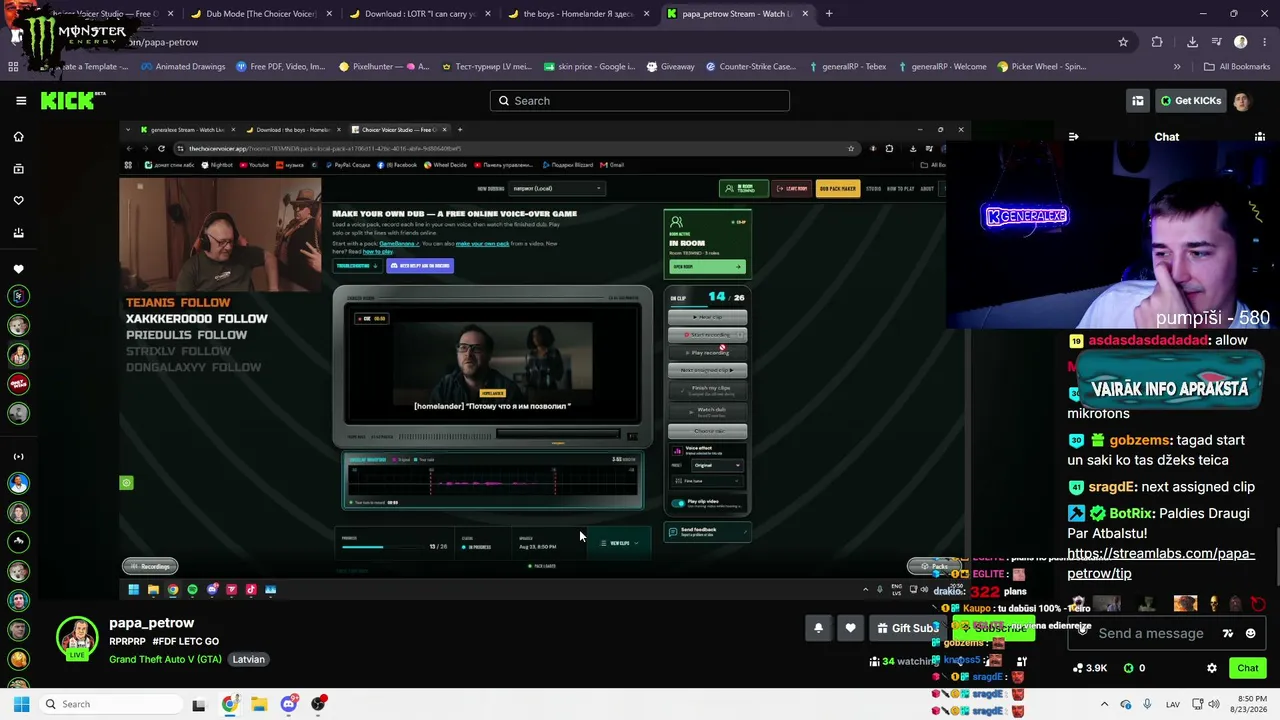Focus the Windows taskbar Search box
1280x720 pixels.
click(110, 704)
